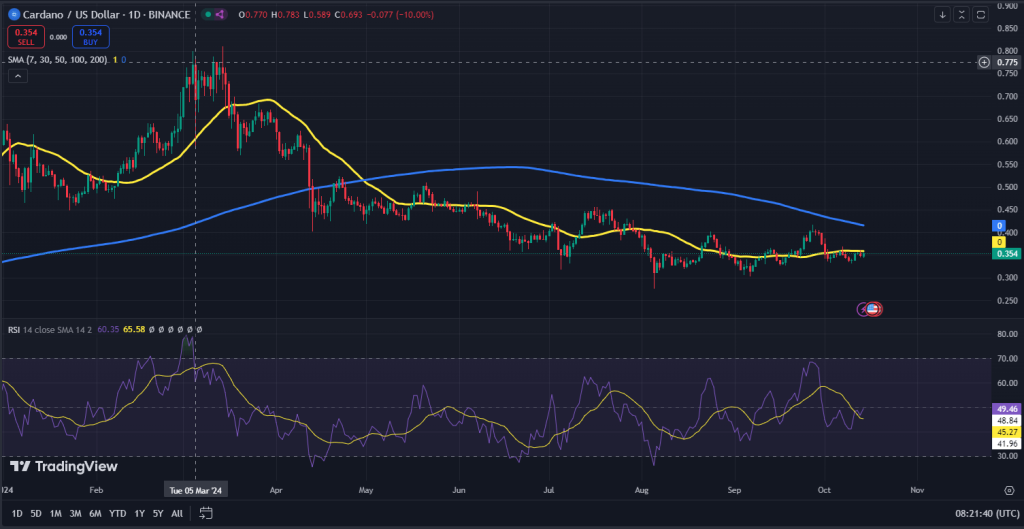
Task: Click the Apr label on time axis
Action: pyautogui.click(x=276, y=489)
